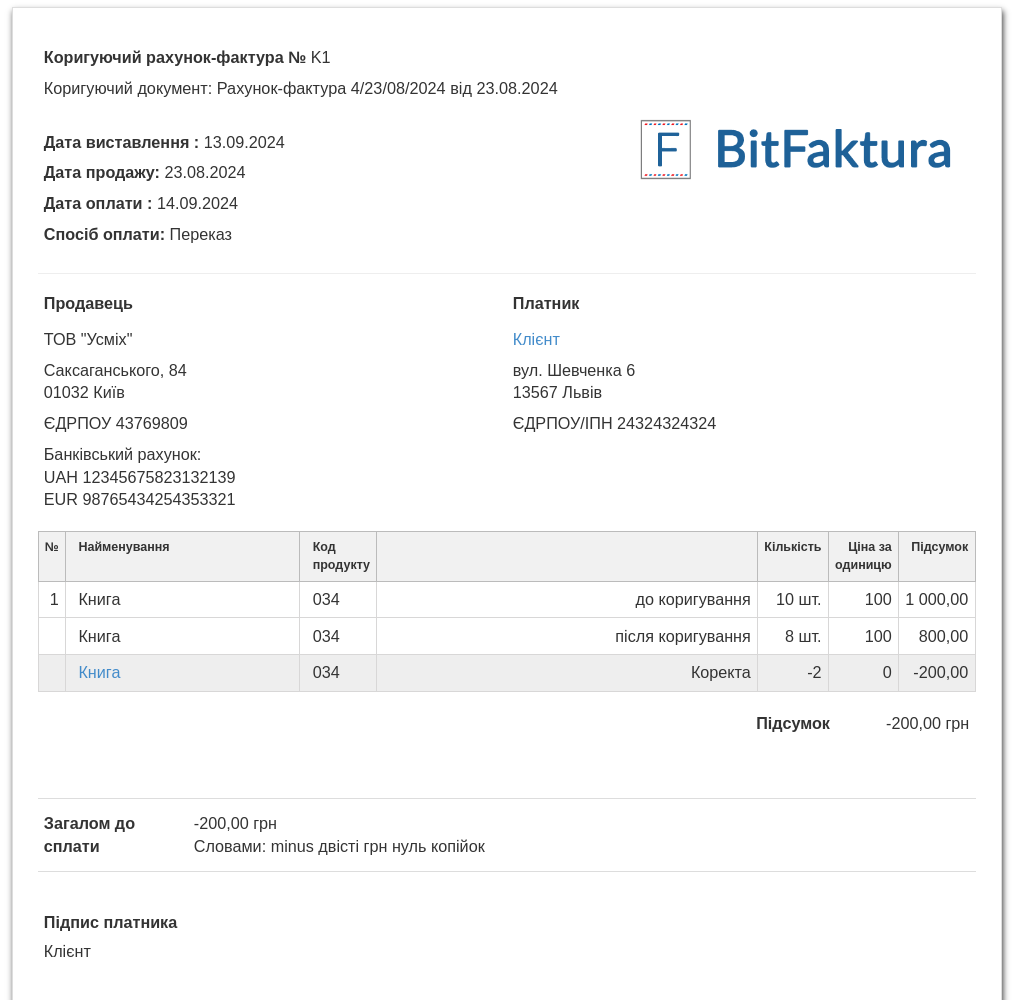This screenshot has height=1000, width=1015.
Task: Open the Клієнт payer link
Action: coord(536,340)
